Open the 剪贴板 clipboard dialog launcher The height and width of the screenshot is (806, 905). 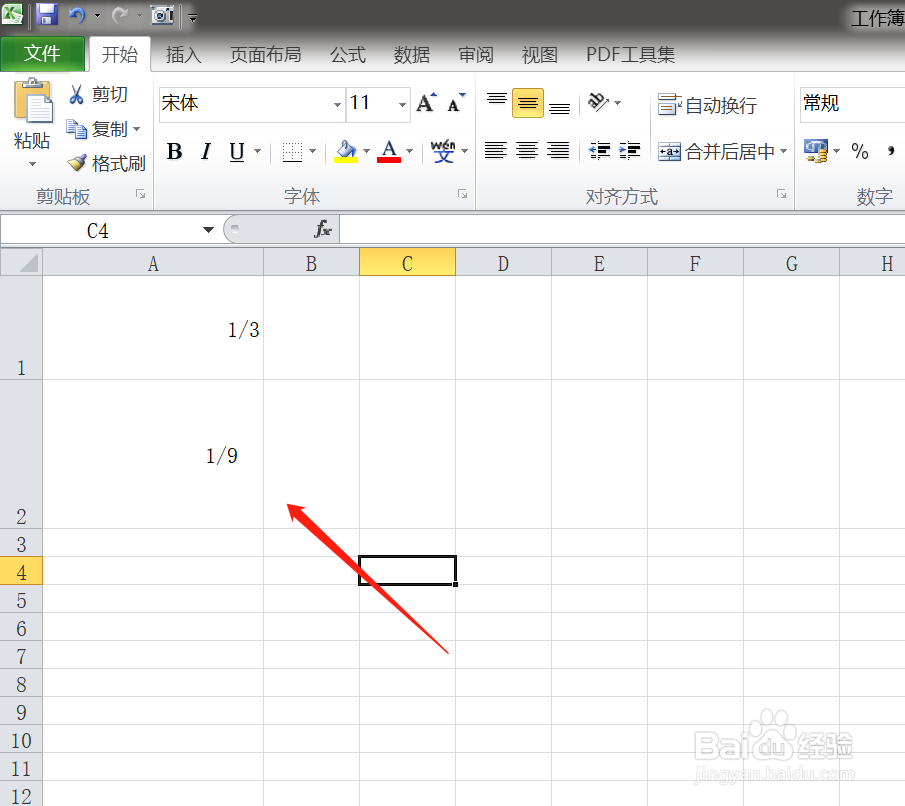point(140,194)
